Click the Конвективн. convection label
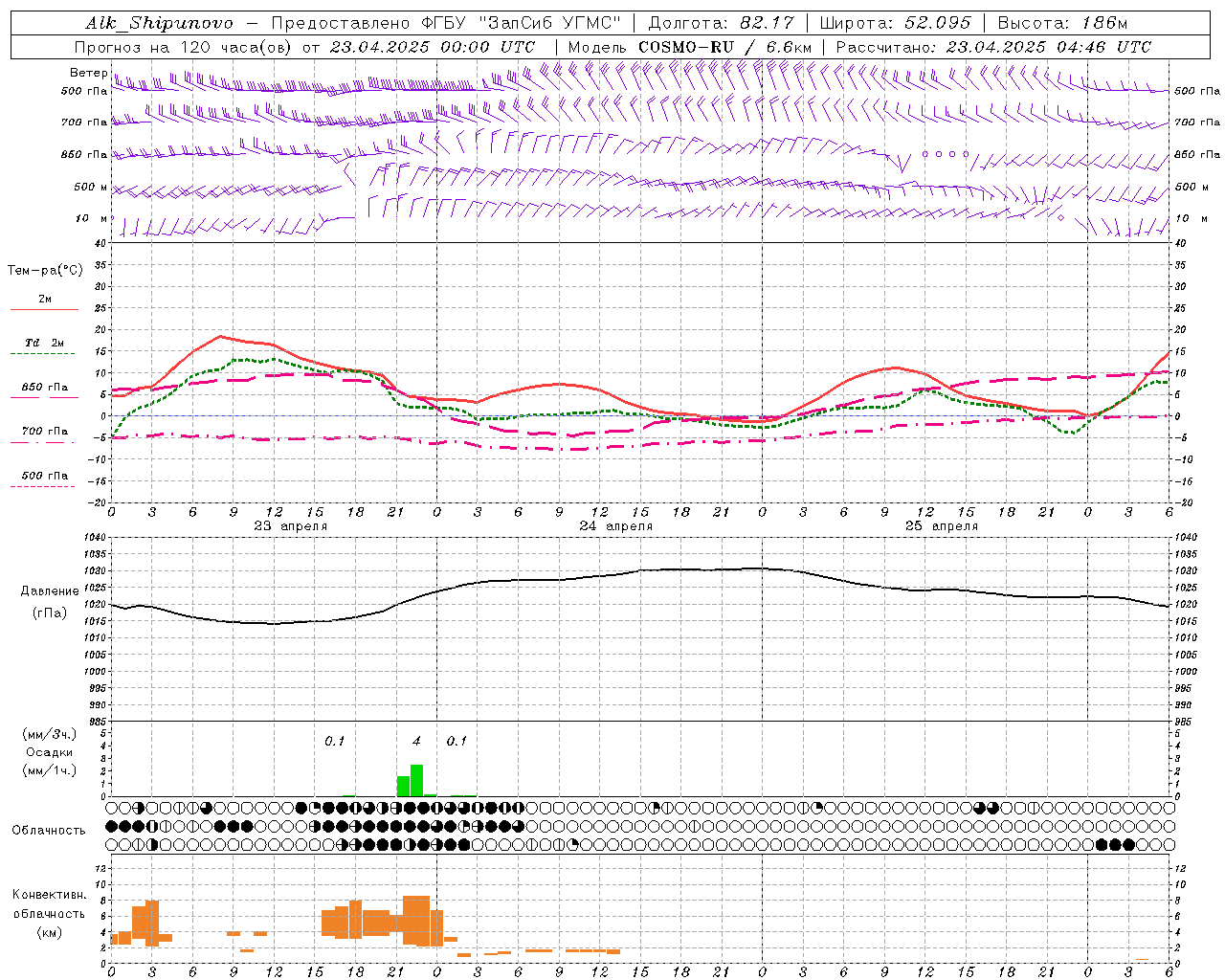This screenshot has width=1225, height=980. [50, 895]
